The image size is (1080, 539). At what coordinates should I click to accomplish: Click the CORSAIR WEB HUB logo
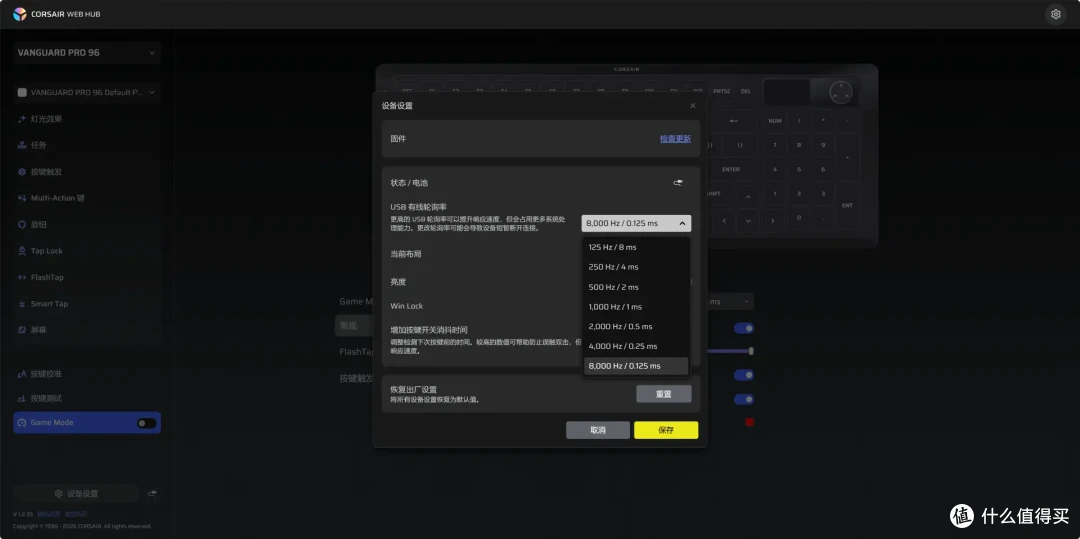coord(57,14)
